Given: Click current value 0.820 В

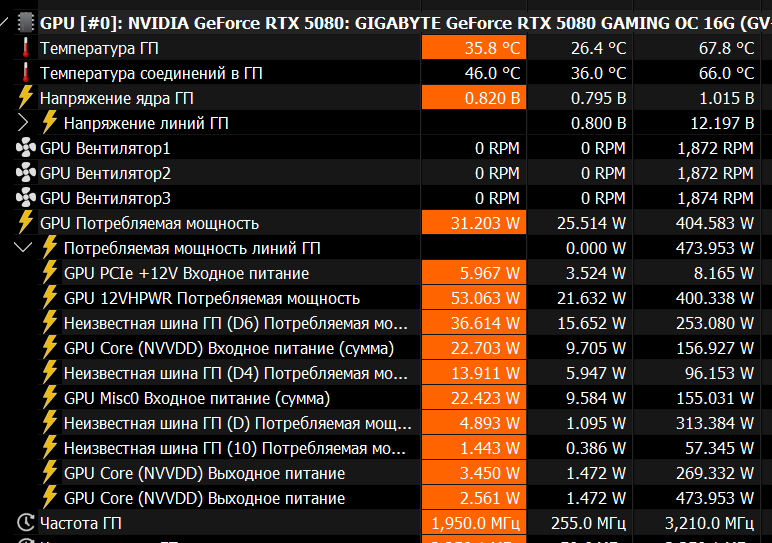Looking at the screenshot, I should 492,98.
